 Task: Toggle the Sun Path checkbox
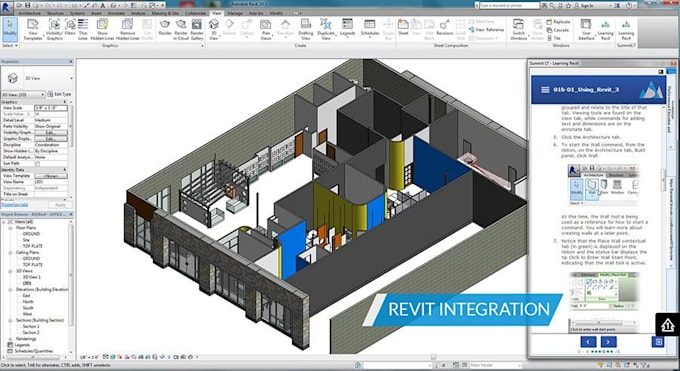(x=37, y=164)
